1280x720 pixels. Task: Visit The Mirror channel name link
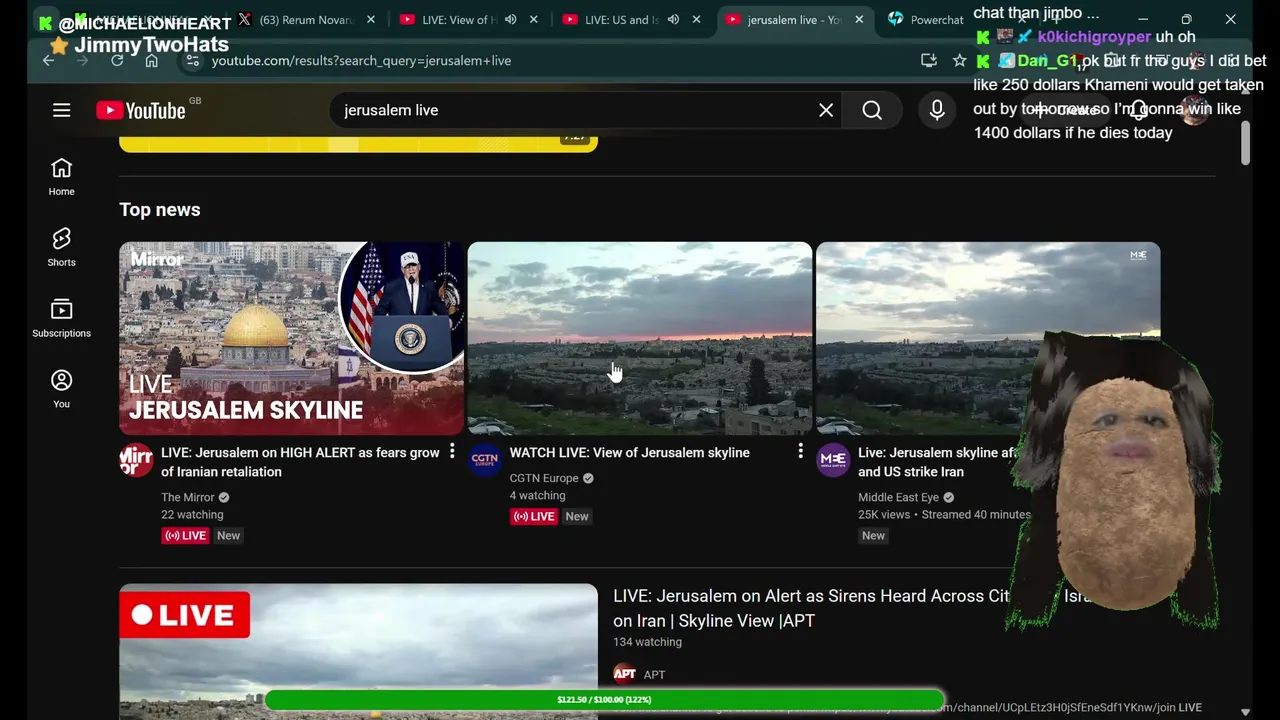point(188,497)
